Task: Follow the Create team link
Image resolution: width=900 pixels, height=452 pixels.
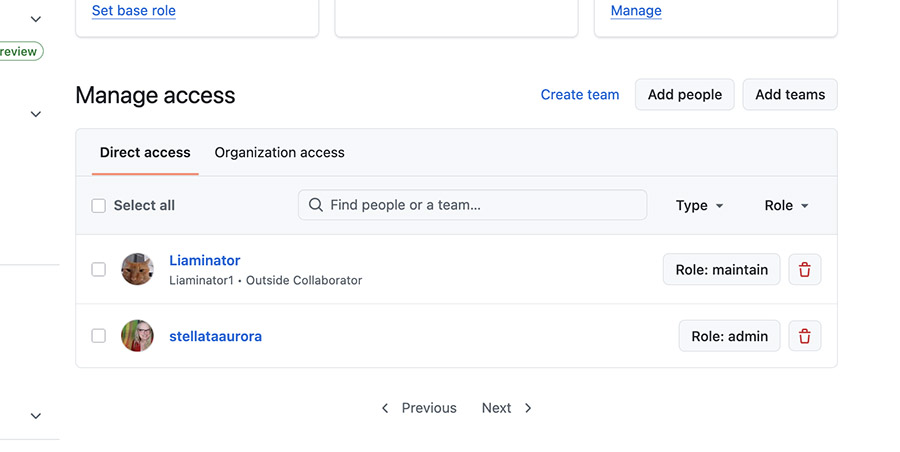Action: 580,94
